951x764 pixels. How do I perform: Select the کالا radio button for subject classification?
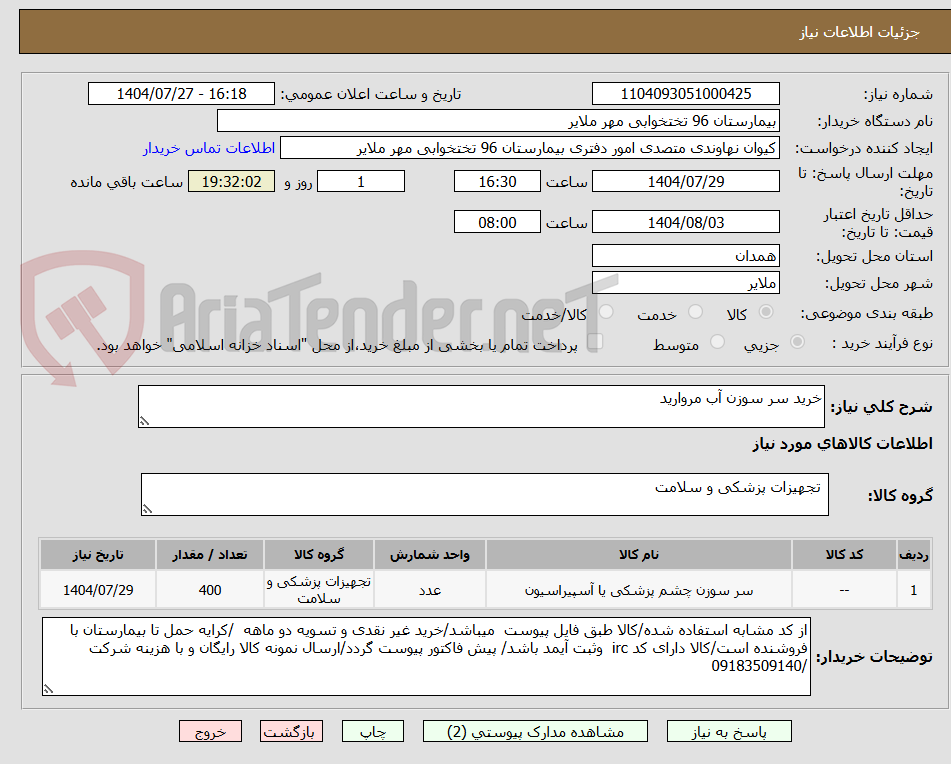767,311
